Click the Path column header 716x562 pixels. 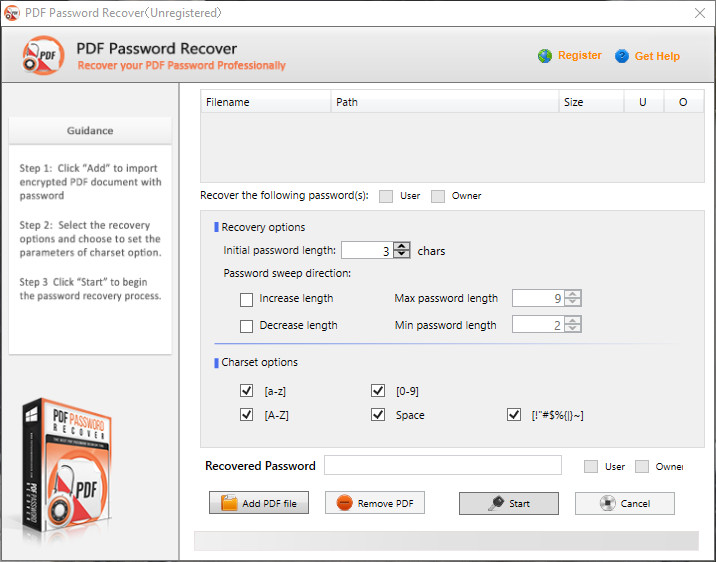445,102
